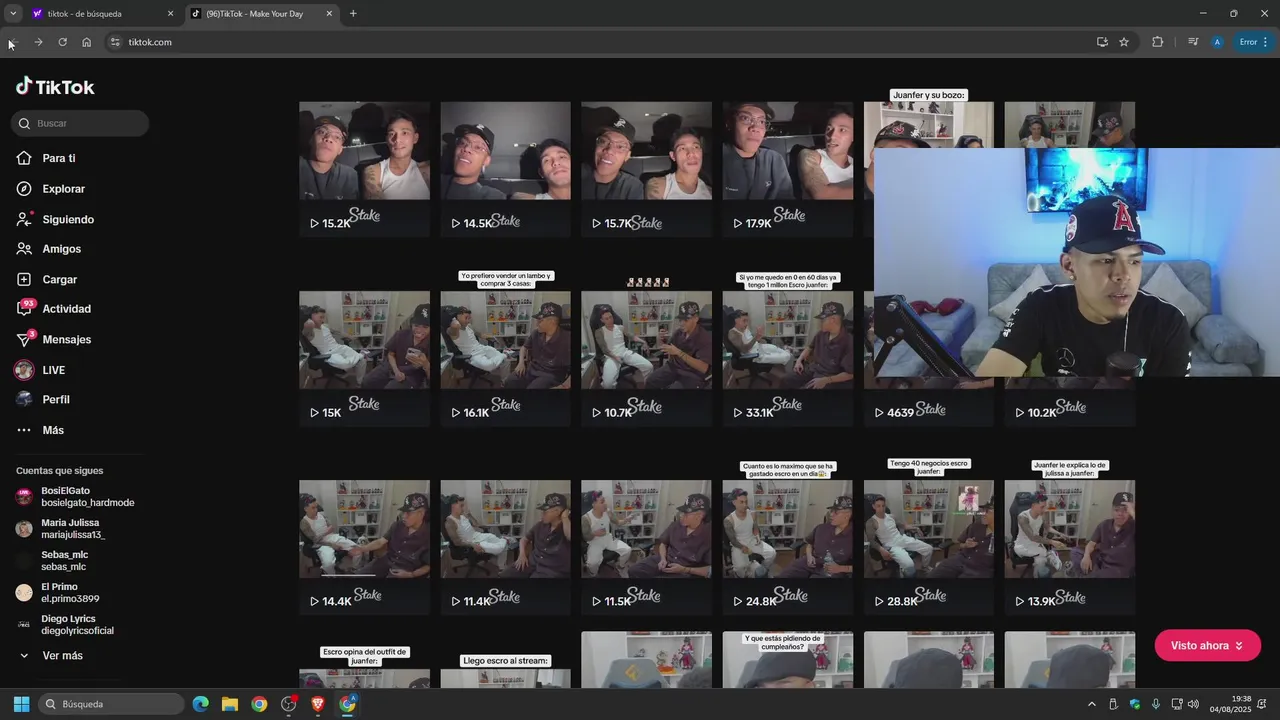Open the video with 15K views
The width and height of the screenshot is (1280, 720).
[364, 358]
